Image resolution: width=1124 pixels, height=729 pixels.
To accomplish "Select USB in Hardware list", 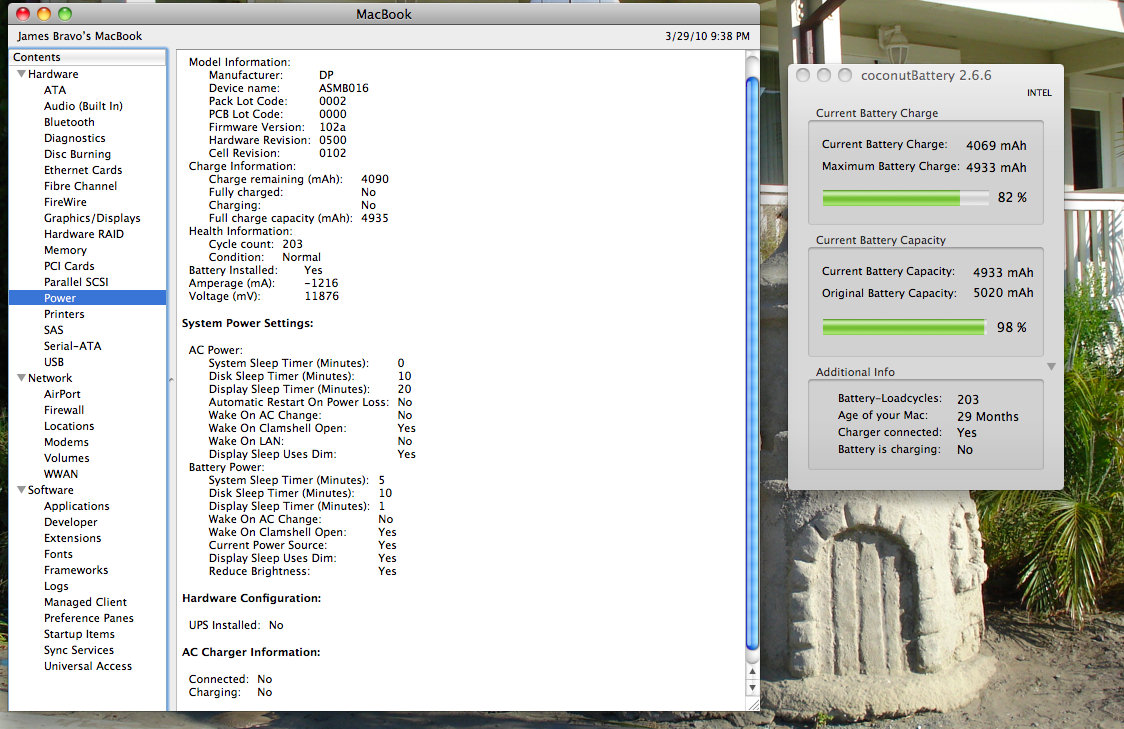I will tap(54, 362).
